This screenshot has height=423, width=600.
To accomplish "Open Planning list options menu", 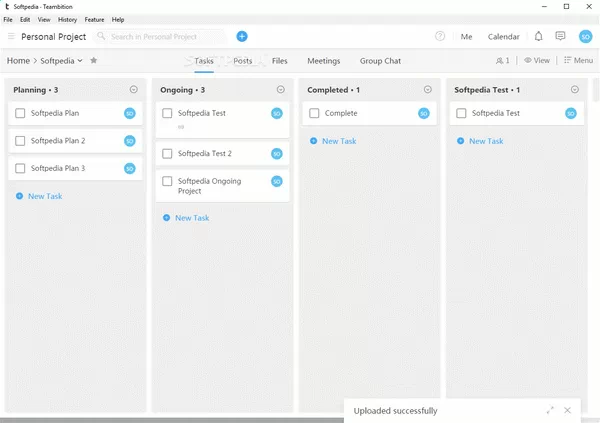I will [x=134, y=90].
